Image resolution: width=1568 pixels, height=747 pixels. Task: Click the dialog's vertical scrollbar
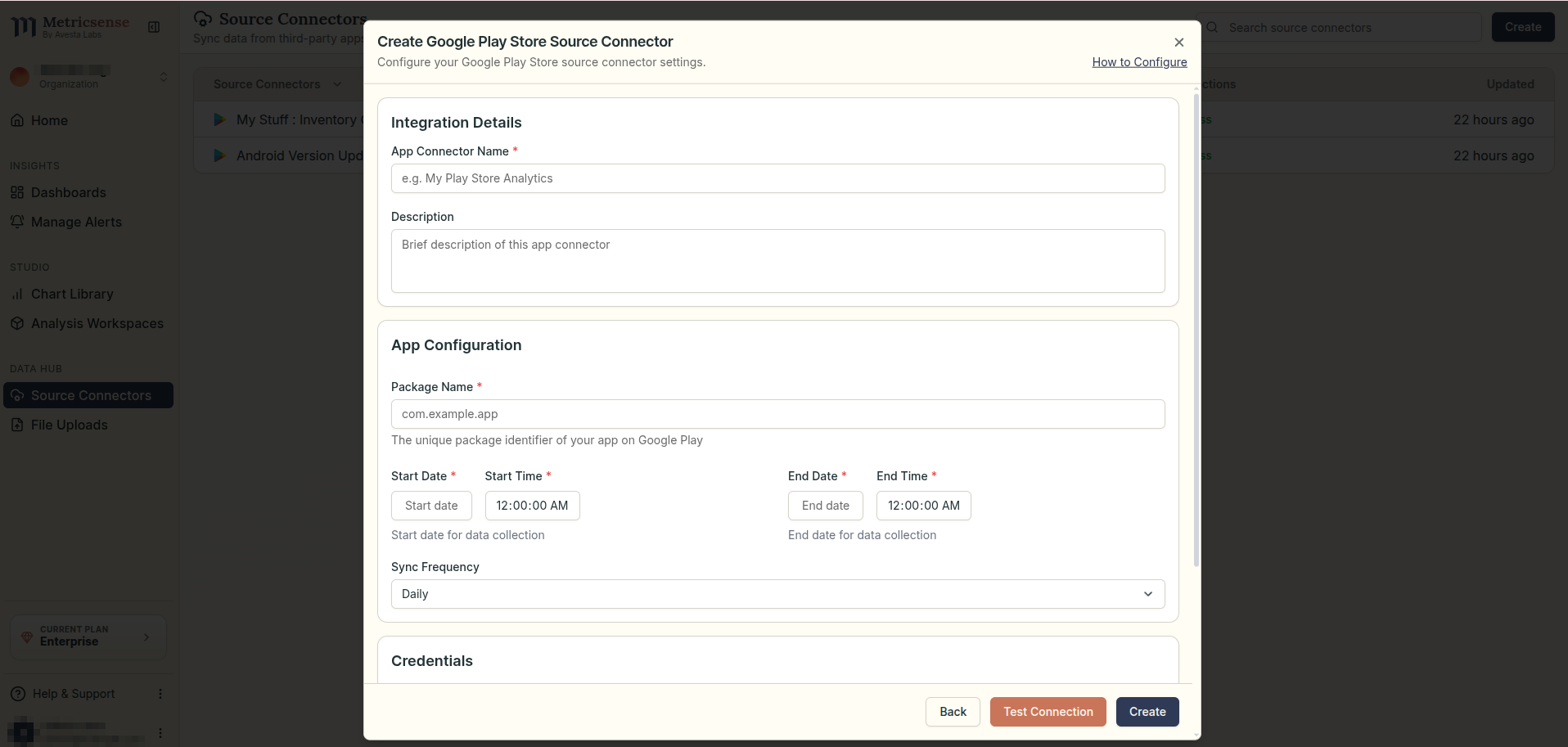click(x=1196, y=331)
